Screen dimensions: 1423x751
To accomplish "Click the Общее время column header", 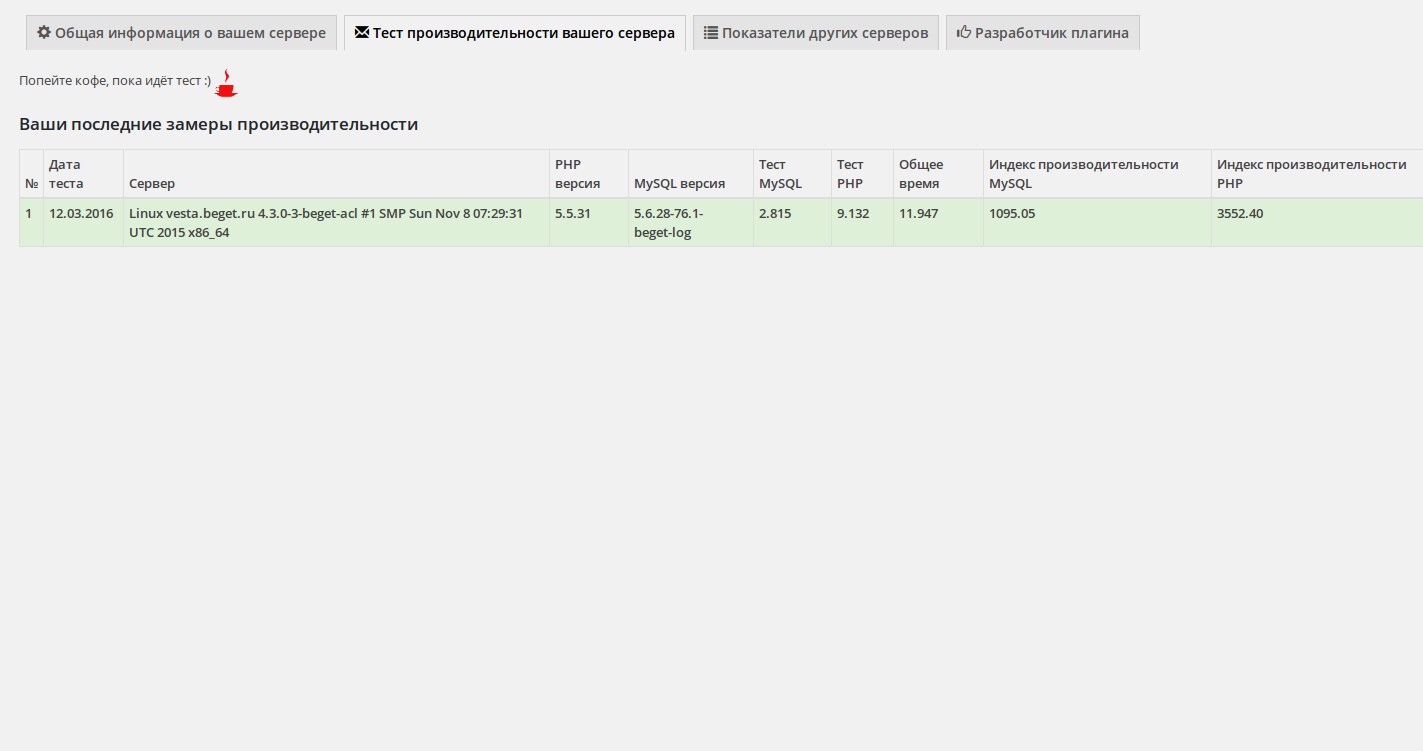I will (920, 174).
